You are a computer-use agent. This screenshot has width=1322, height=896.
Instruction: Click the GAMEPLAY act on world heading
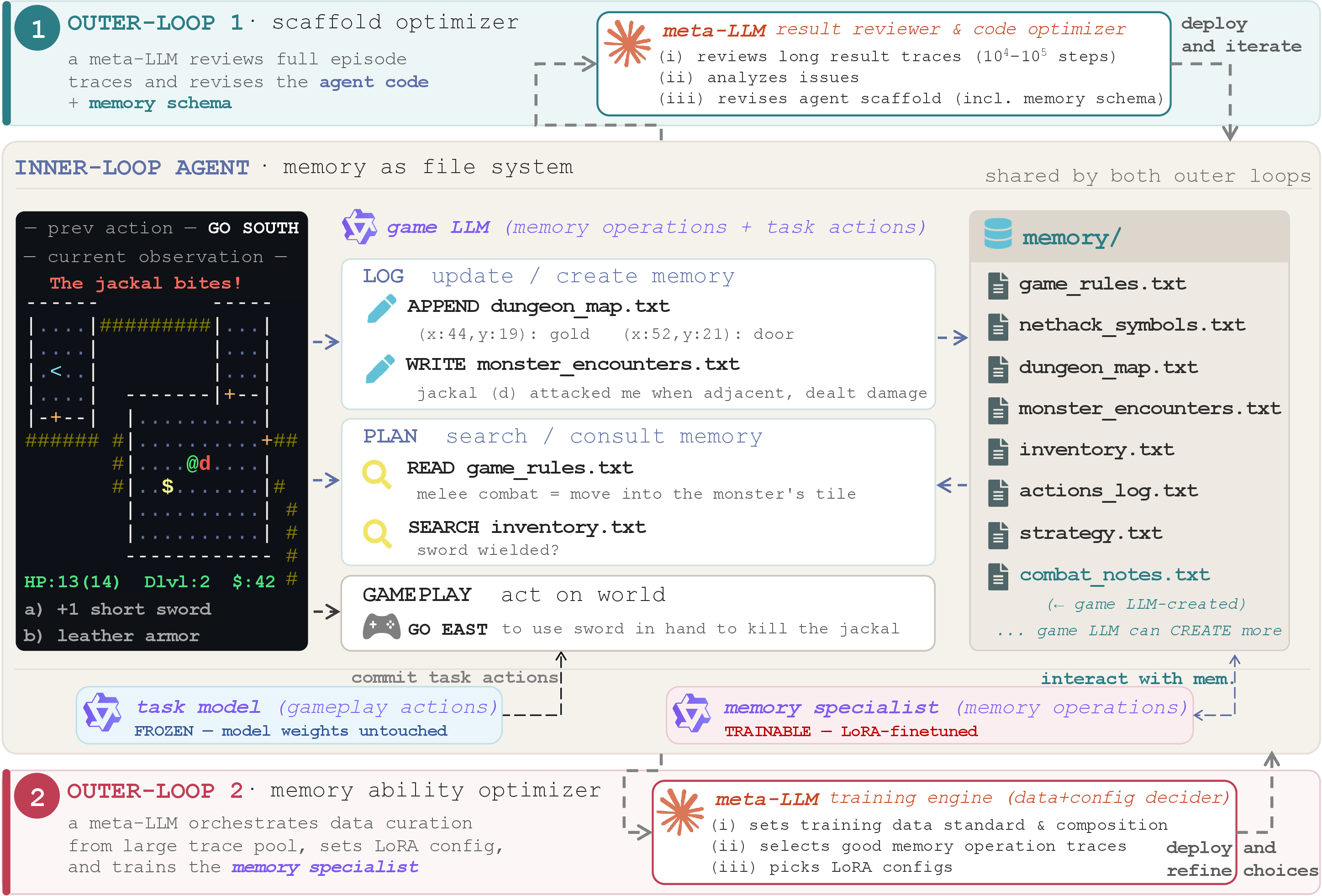coord(514,595)
